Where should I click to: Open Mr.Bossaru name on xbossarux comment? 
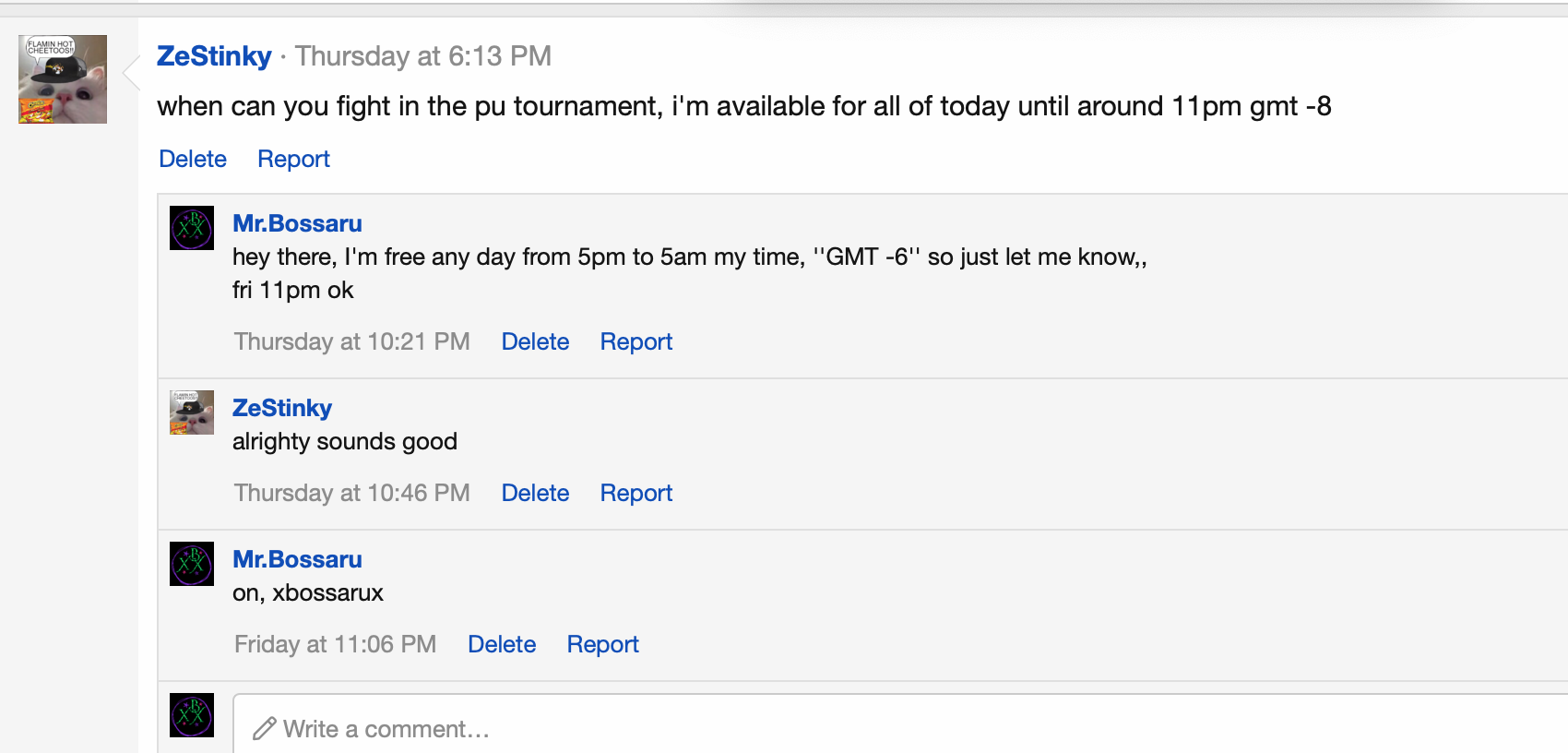click(297, 559)
